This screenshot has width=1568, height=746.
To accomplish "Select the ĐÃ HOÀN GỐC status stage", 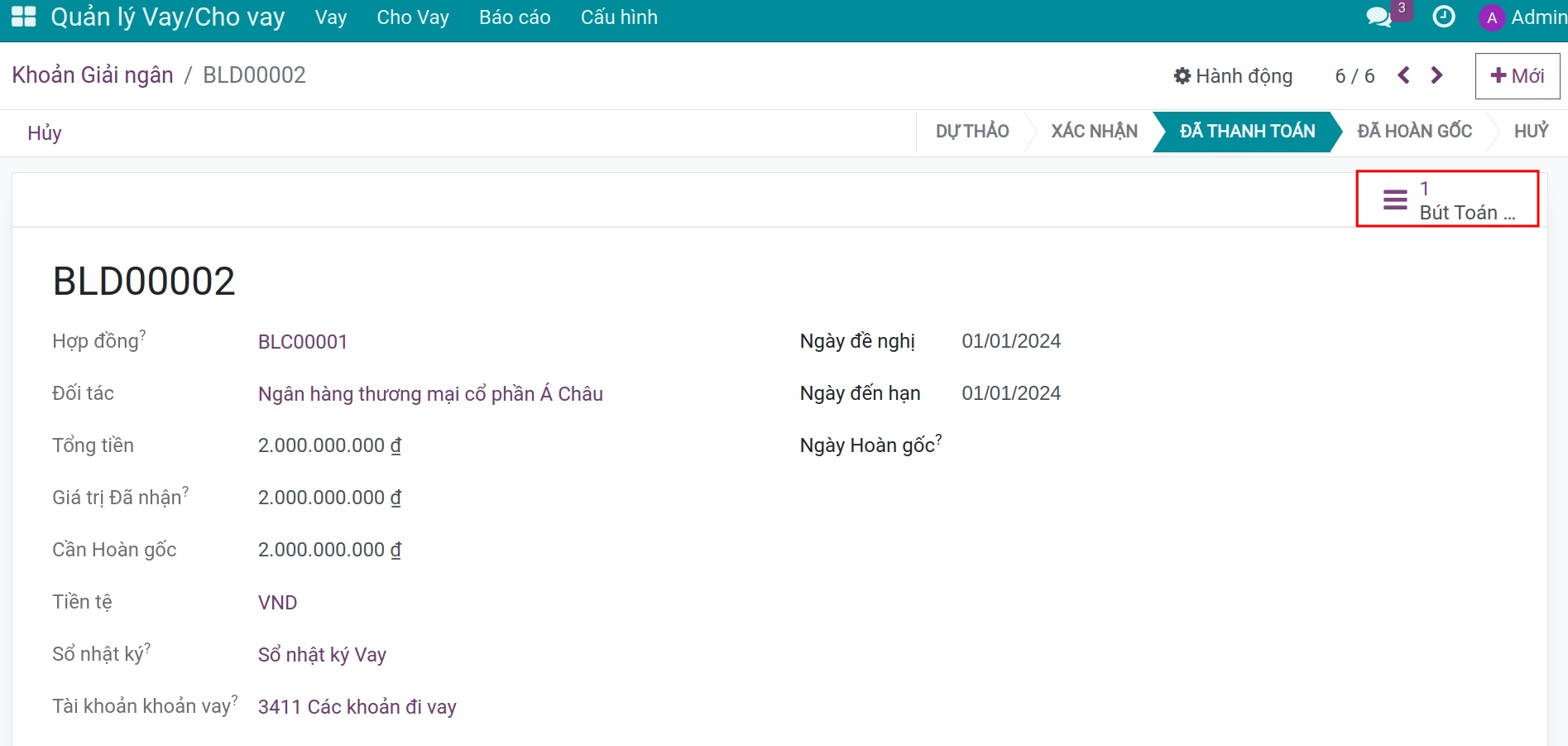I will (x=1414, y=131).
